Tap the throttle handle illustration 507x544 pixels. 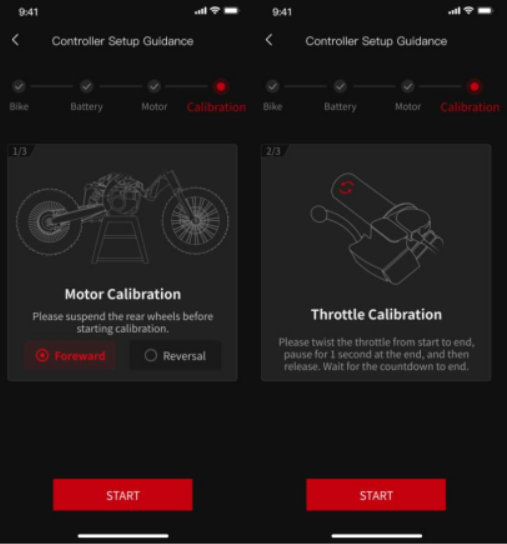377,229
